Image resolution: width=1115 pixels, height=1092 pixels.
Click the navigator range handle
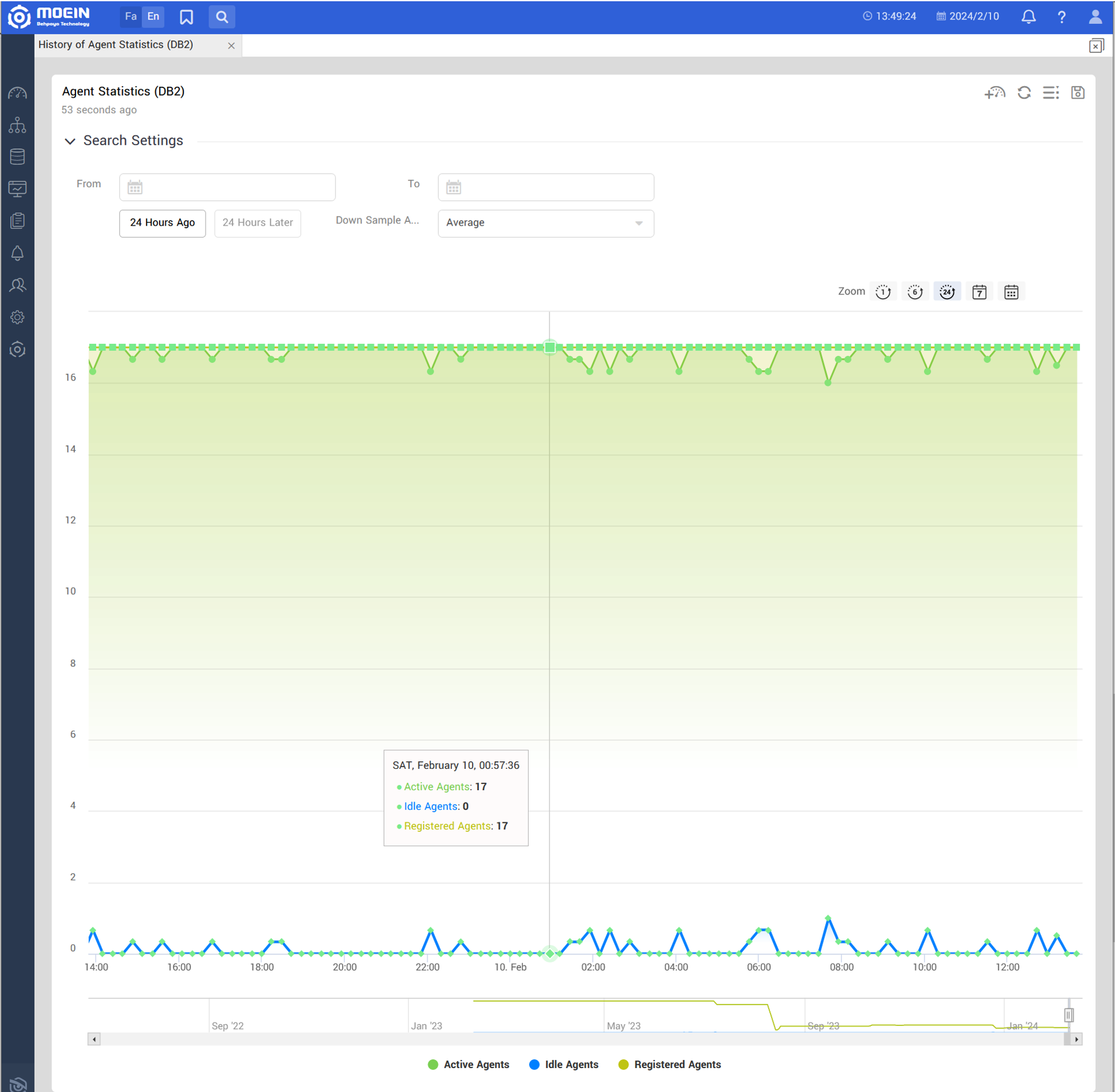[1068, 1015]
